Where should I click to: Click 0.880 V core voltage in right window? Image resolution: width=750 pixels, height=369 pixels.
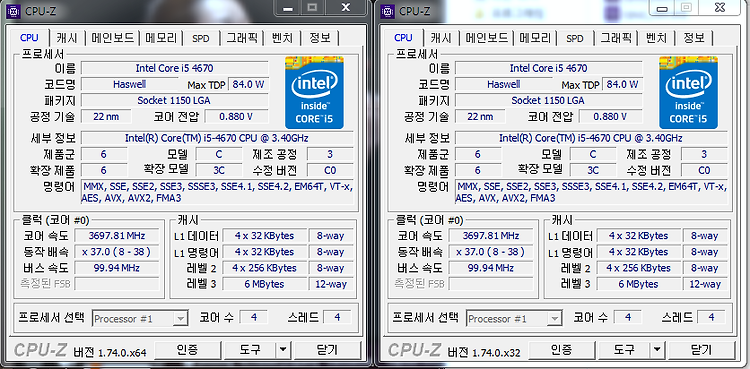610,116
